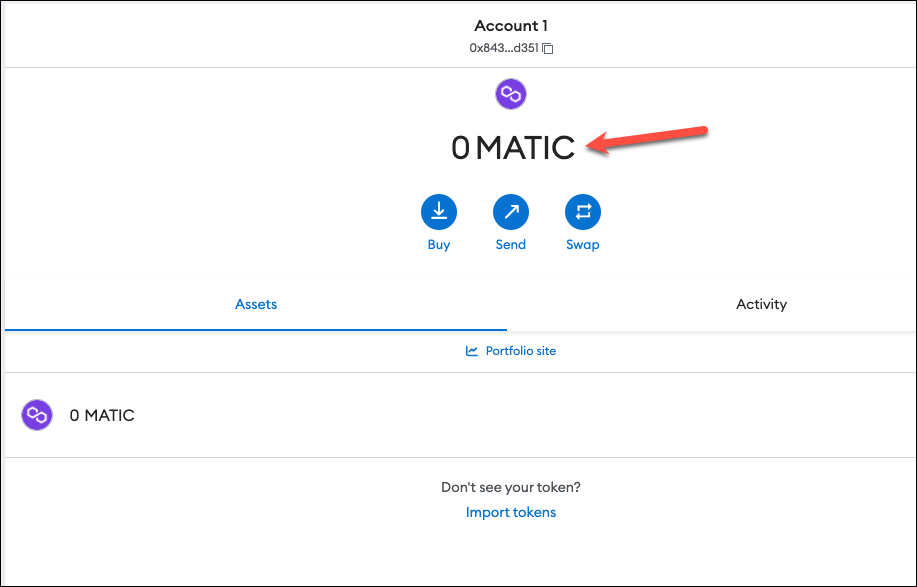Select the Assets tab

pos(256,304)
